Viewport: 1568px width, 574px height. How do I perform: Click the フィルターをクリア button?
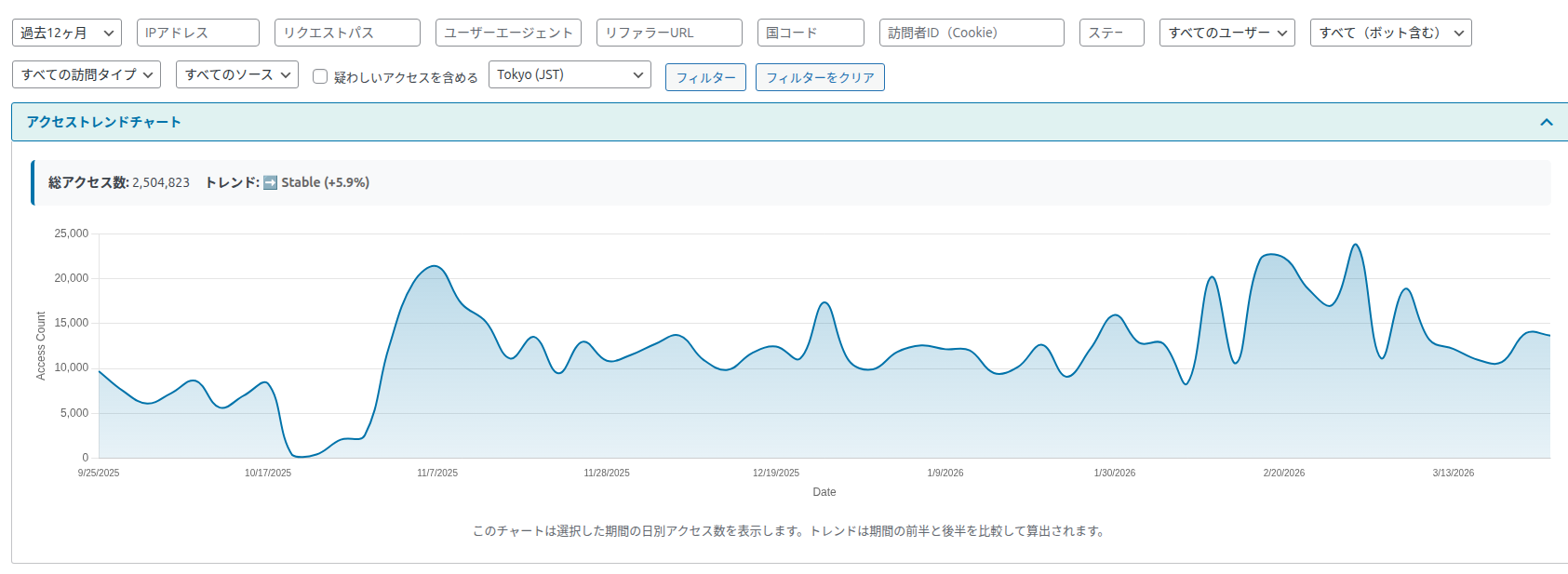tap(820, 77)
